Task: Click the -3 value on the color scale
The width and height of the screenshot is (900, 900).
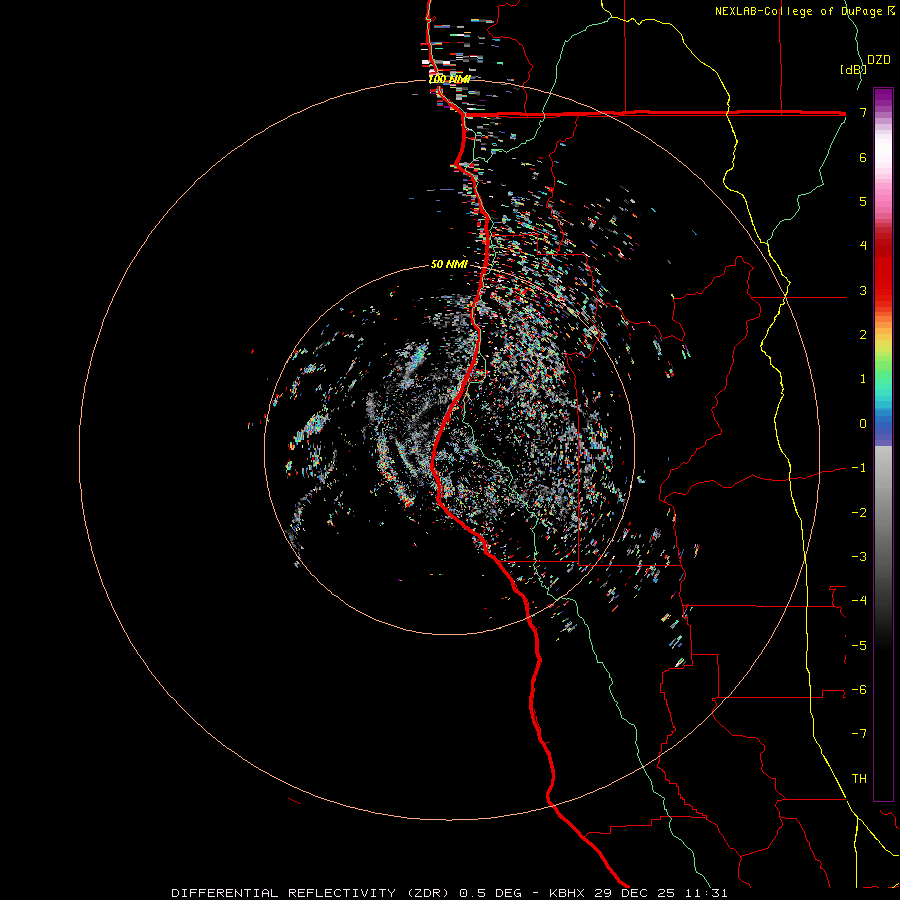Action: (x=859, y=557)
